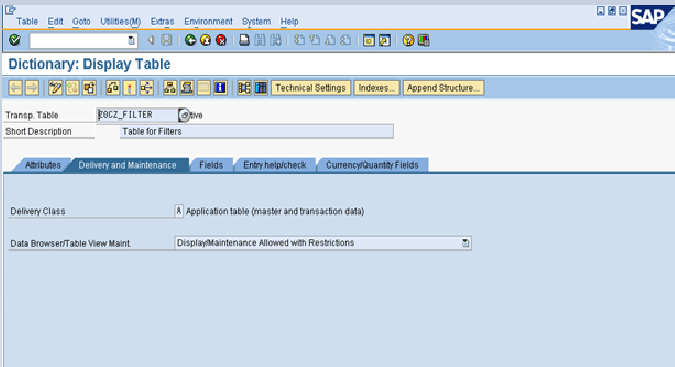Toggle Display/Change with the pencil-glasses icon
This screenshot has width=675, height=367.
[x=55, y=88]
